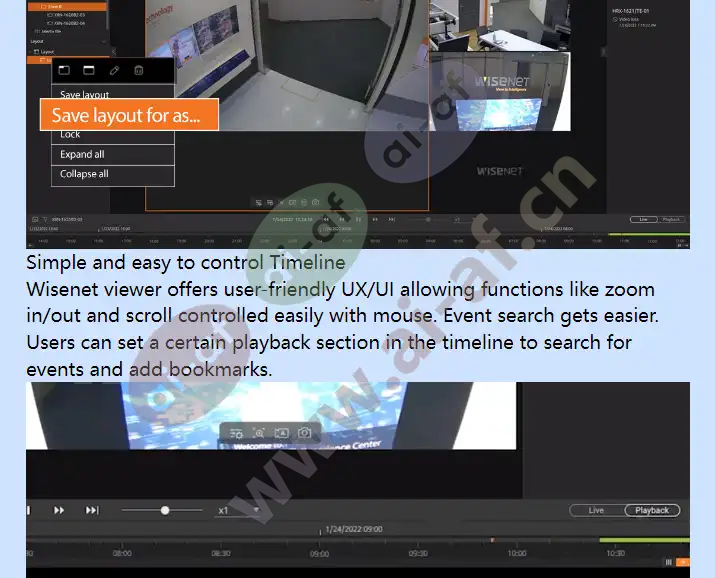Screen dimensions: 715x578
Task: Click fast forward in upper playback bar
Action: coord(375,219)
